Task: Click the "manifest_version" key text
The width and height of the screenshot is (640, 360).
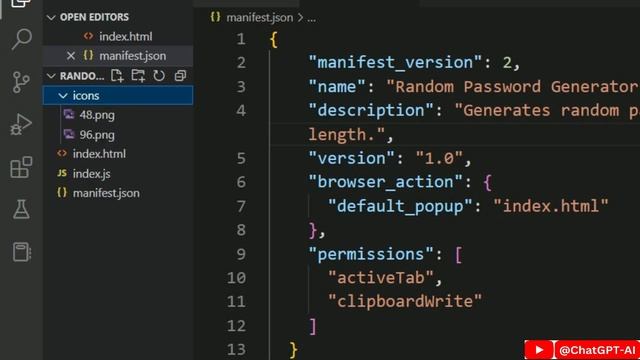Action: point(395,62)
